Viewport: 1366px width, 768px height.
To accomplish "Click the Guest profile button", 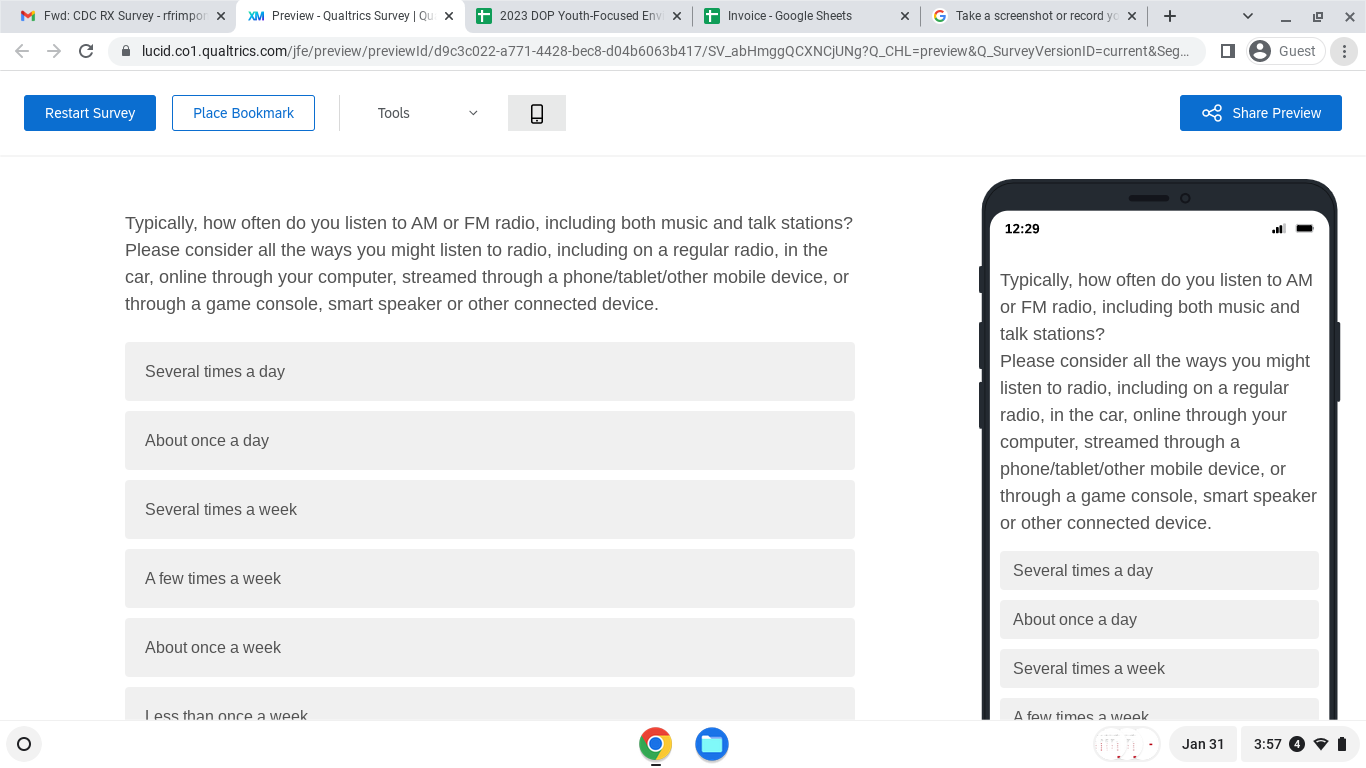I will (1285, 51).
